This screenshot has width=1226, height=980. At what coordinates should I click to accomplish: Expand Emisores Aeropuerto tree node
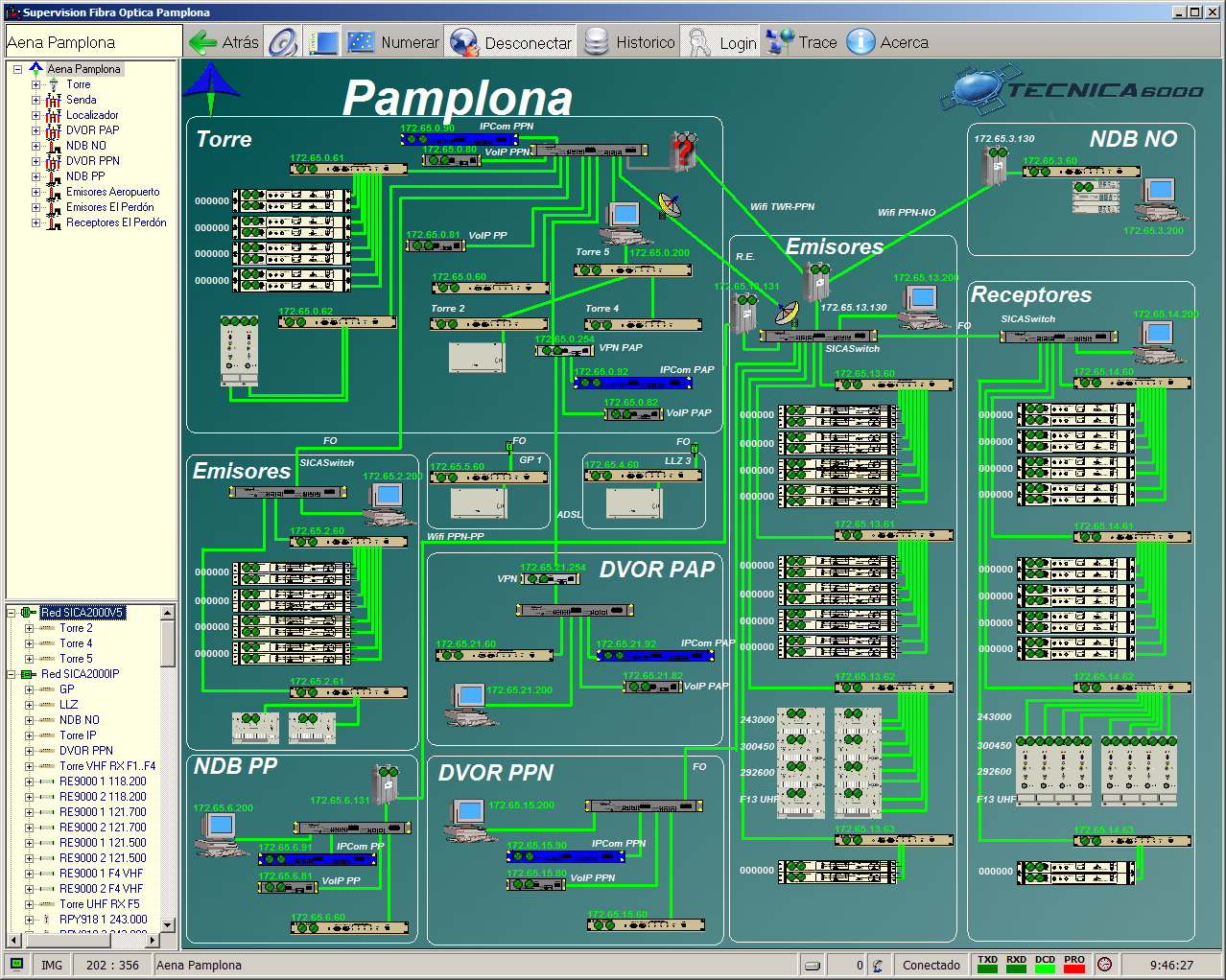pyautogui.click(x=35, y=192)
